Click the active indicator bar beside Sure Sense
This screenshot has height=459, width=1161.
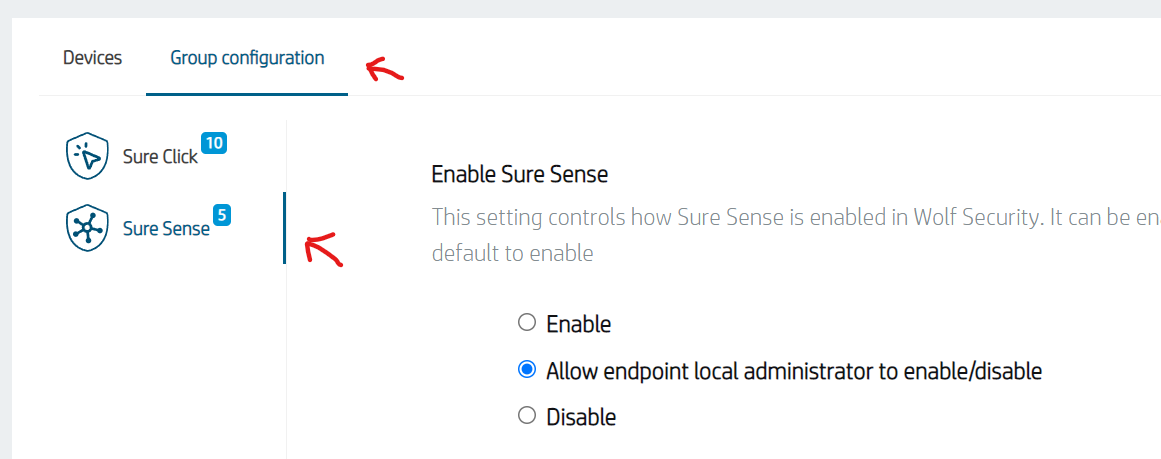click(284, 228)
